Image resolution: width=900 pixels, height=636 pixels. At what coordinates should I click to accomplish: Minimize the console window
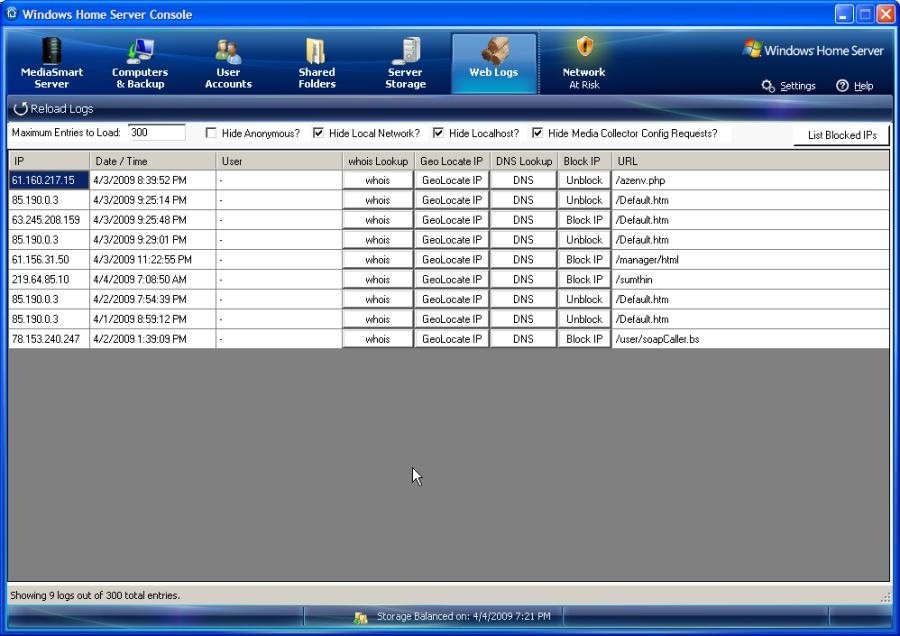pos(844,14)
